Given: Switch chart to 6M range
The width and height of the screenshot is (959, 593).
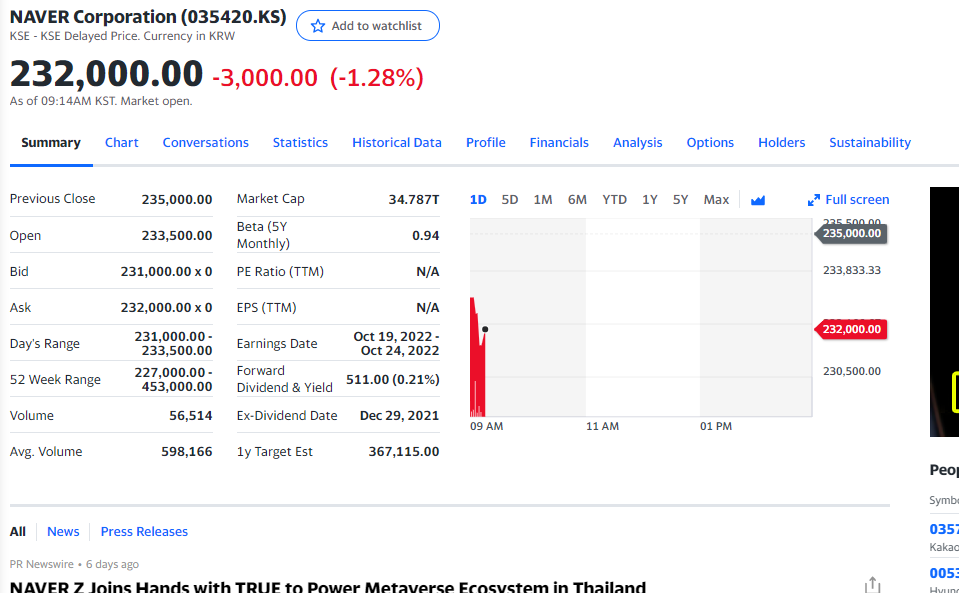Looking at the screenshot, I should point(577,200).
